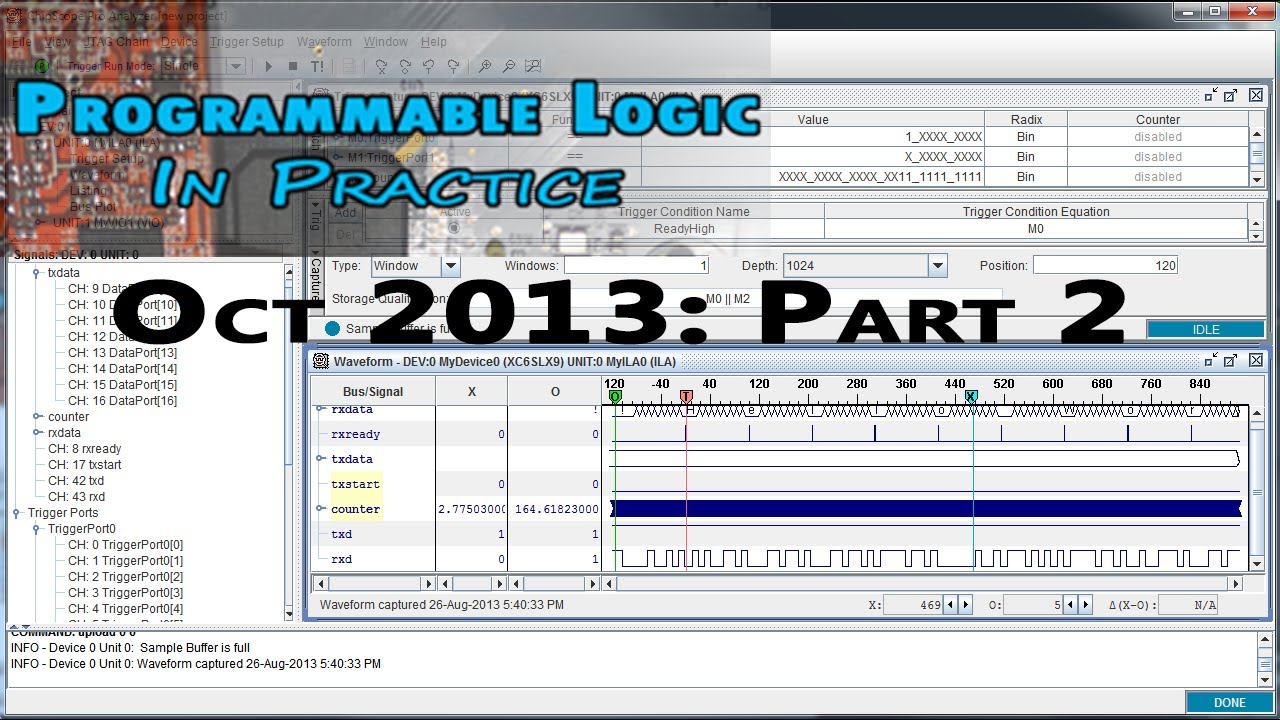Click the Stop acquisition square icon
Viewport: 1280px width, 720px height.
click(293, 66)
